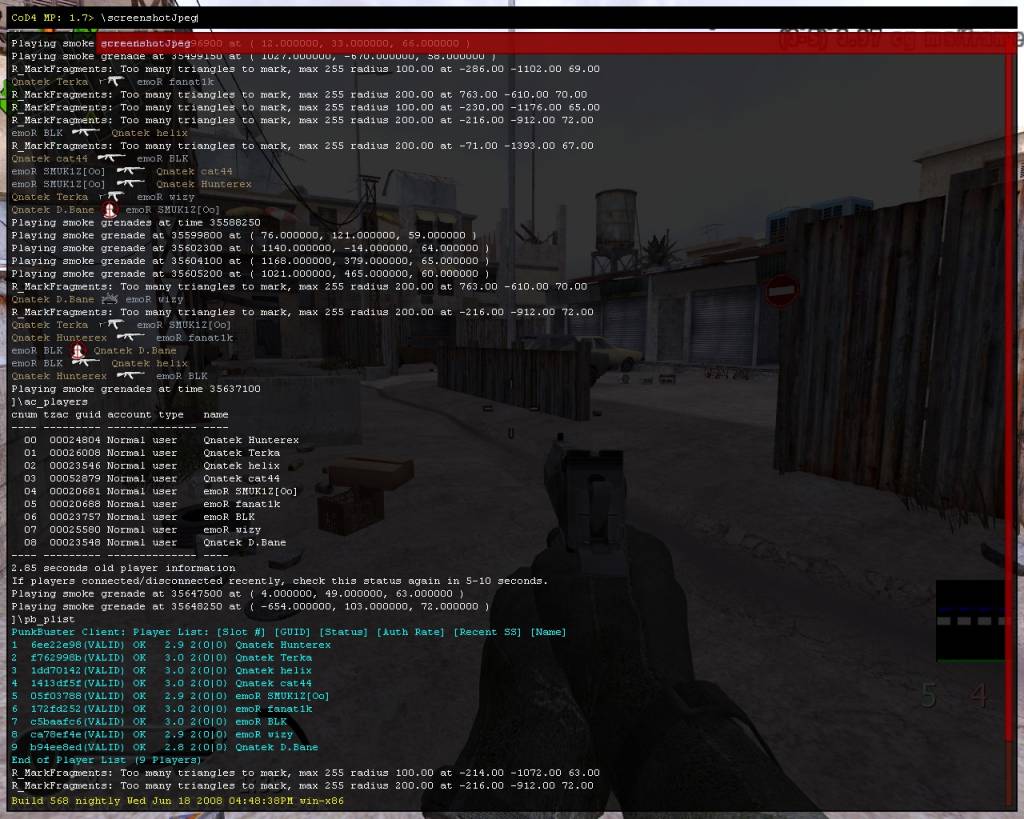Click rifle icon where Hunterex killed fanat1k
This screenshot has height=819, width=1024.
click(130, 338)
